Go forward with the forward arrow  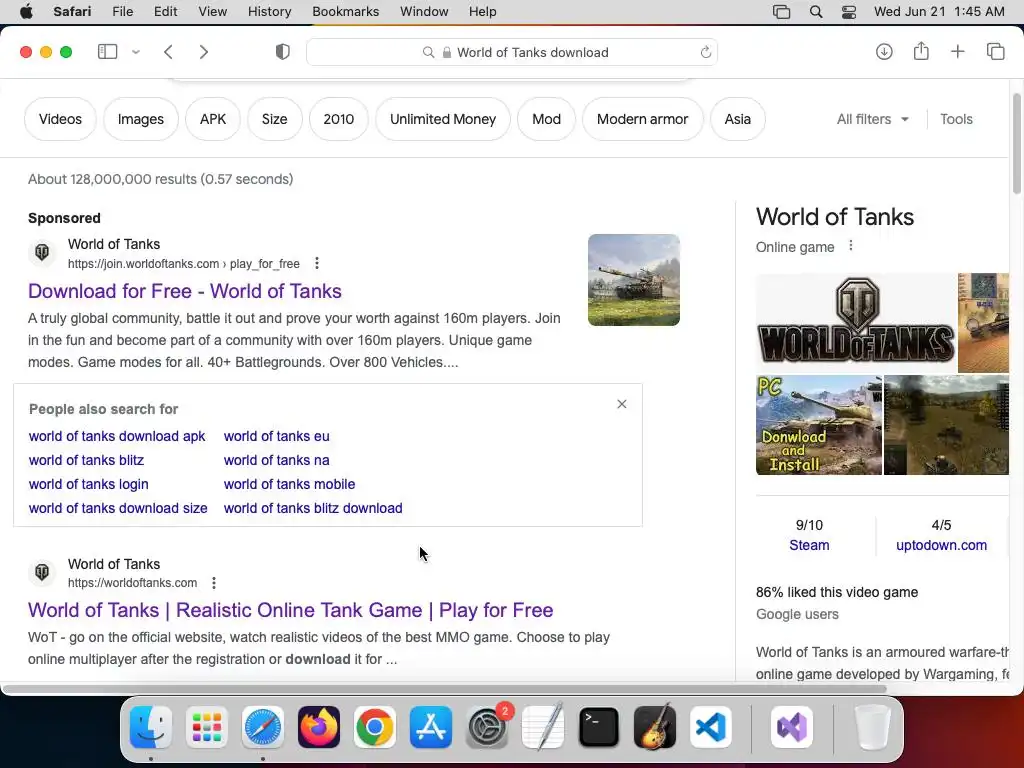204,52
